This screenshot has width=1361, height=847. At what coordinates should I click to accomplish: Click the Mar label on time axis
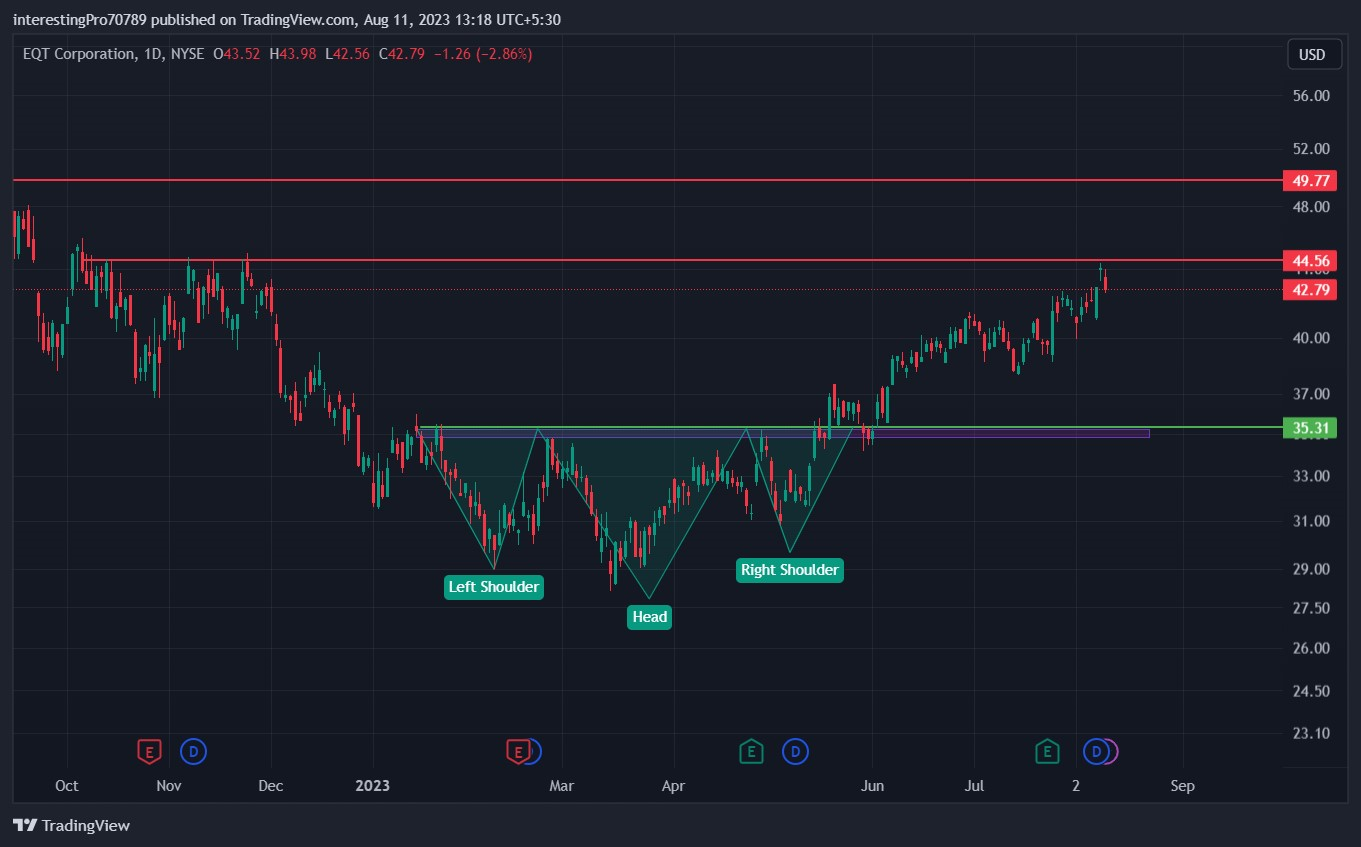pyautogui.click(x=561, y=786)
